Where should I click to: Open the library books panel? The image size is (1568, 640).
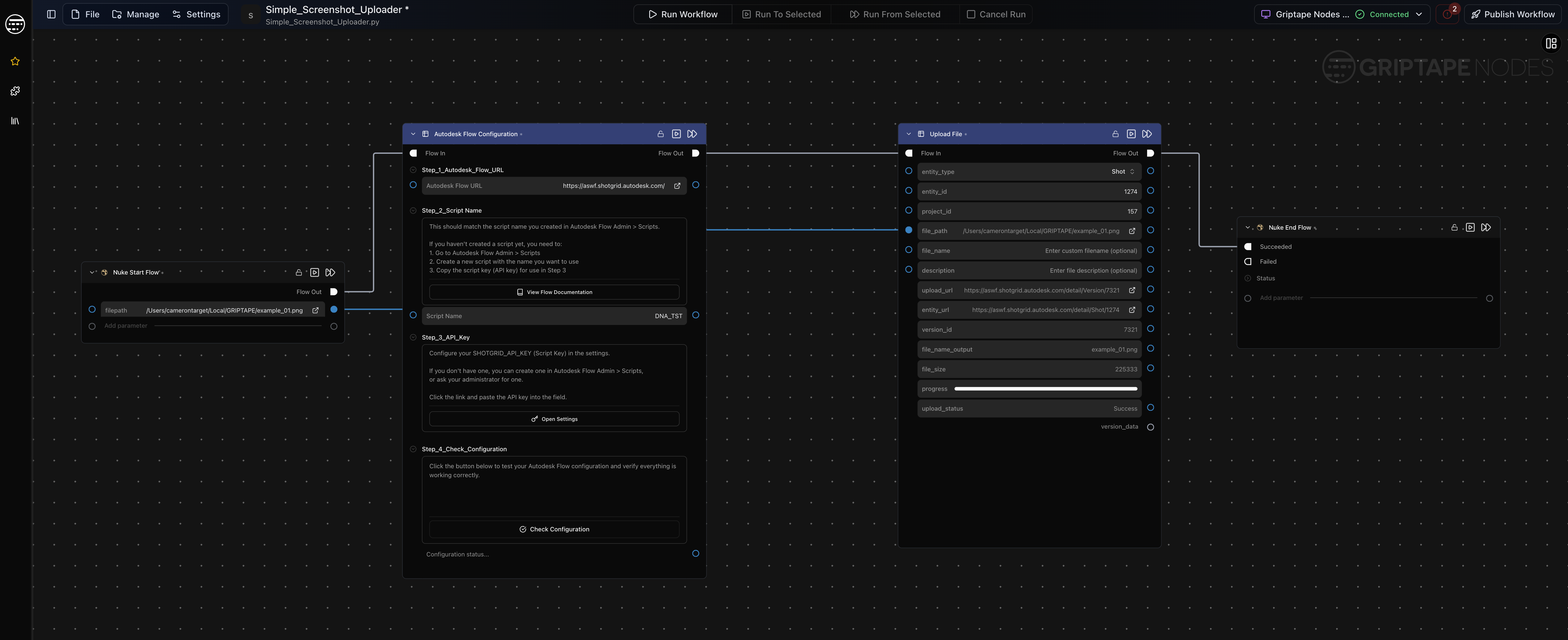pyautogui.click(x=15, y=121)
